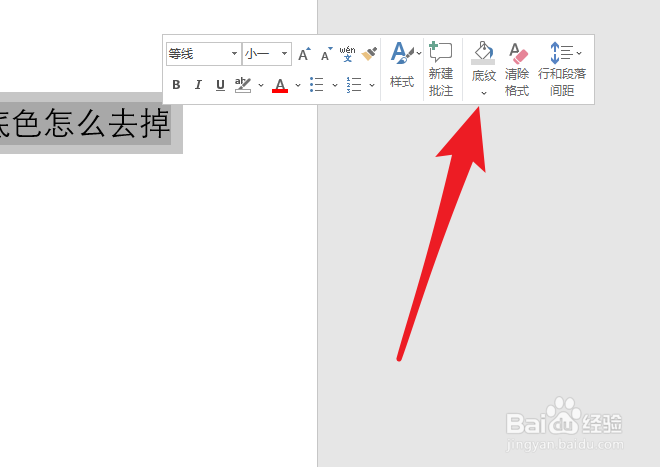Click the shrink font size icon
Viewport: 660px width, 467px height.
pyautogui.click(x=326, y=54)
